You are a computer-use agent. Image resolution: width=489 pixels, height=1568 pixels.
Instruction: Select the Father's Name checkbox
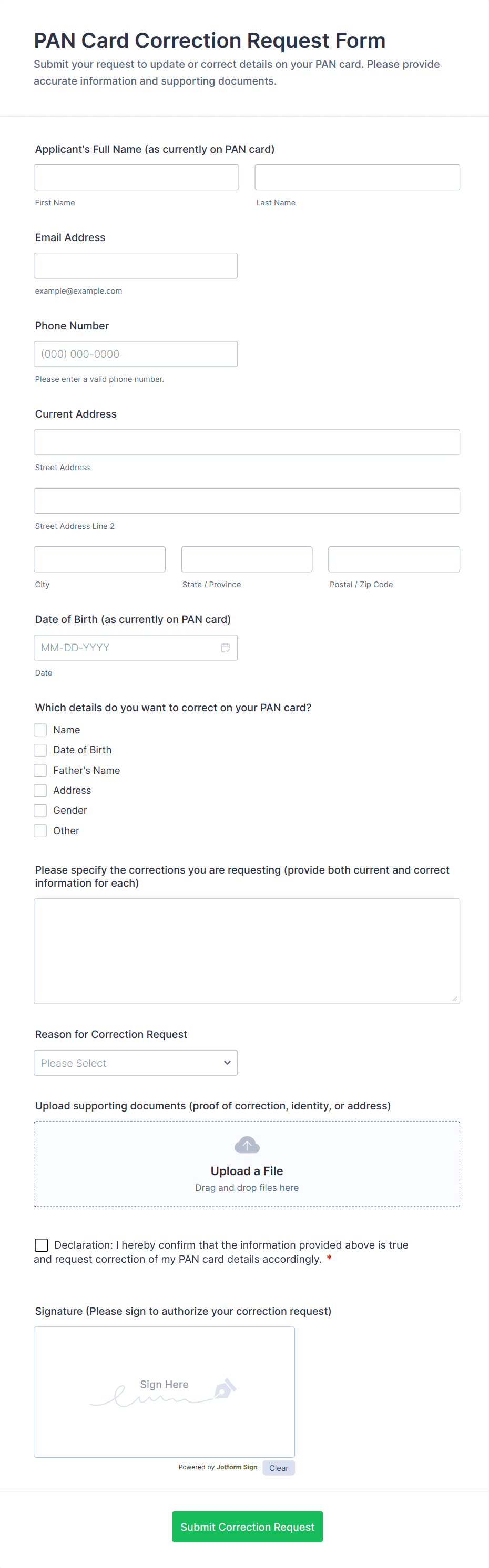pos(40,770)
